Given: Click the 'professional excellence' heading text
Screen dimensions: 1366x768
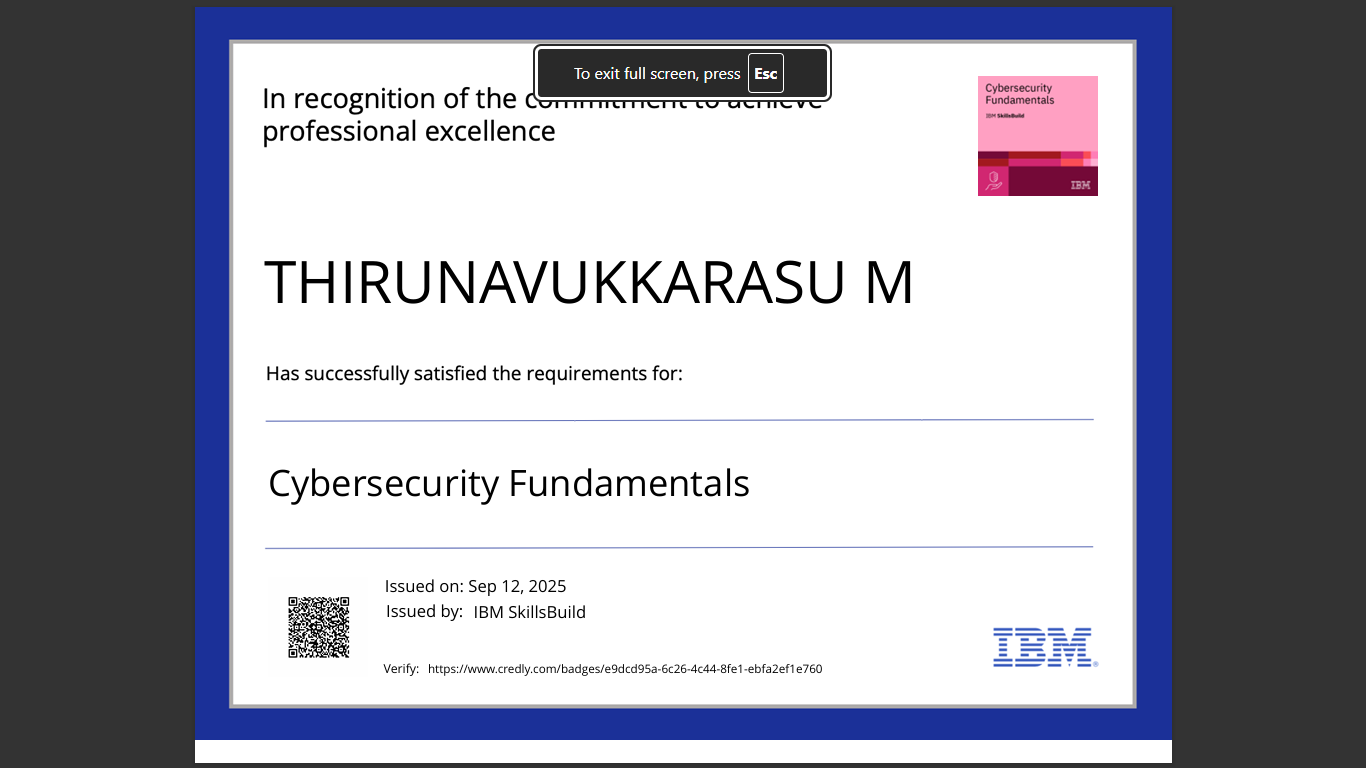Looking at the screenshot, I should 409,131.
